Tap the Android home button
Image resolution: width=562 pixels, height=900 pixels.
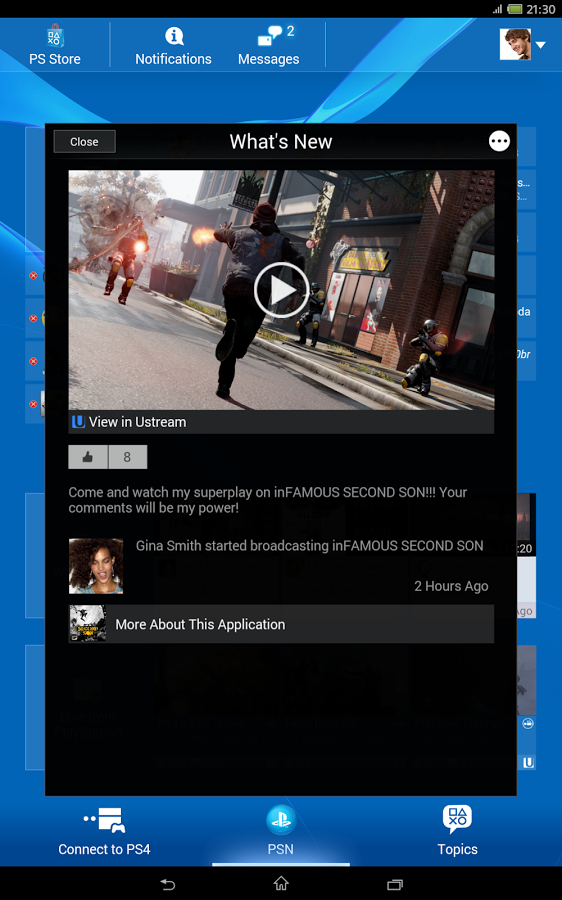point(281,883)
